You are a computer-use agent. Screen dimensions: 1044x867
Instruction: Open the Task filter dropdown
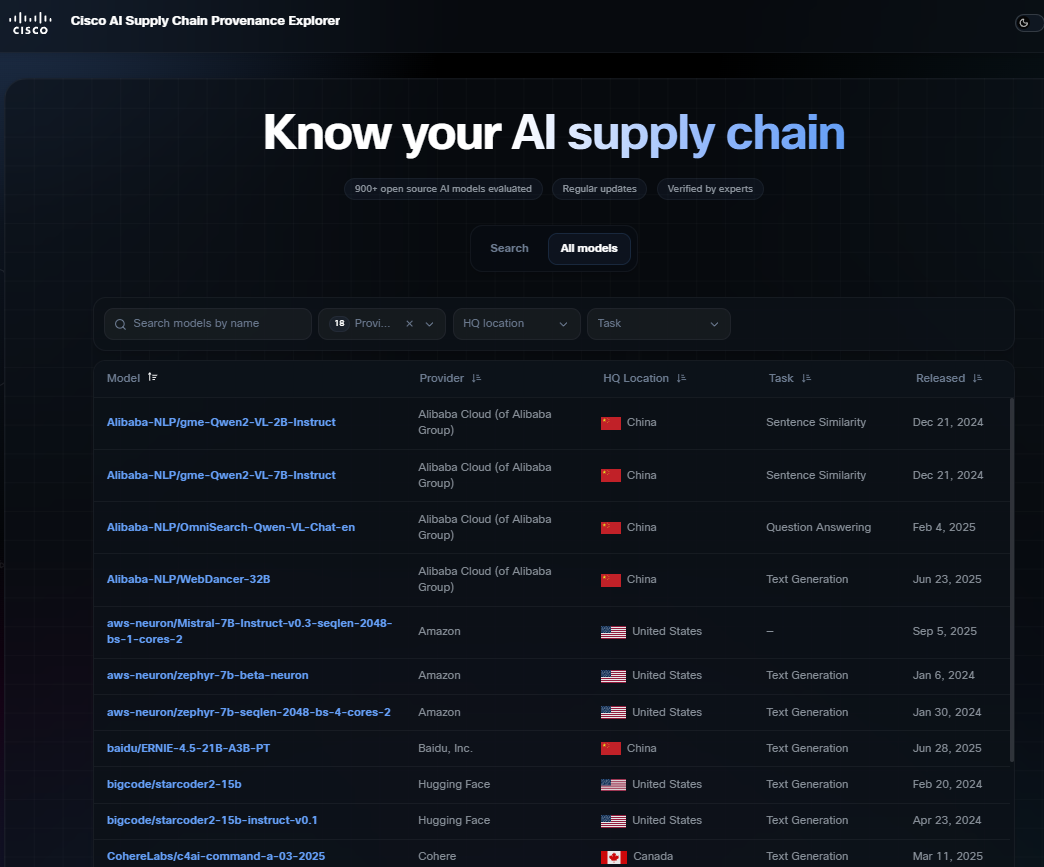(x=658, y=324)
